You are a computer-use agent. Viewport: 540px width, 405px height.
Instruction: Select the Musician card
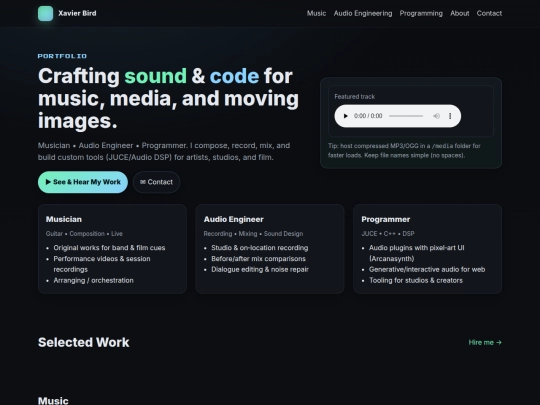pos(112,249)
